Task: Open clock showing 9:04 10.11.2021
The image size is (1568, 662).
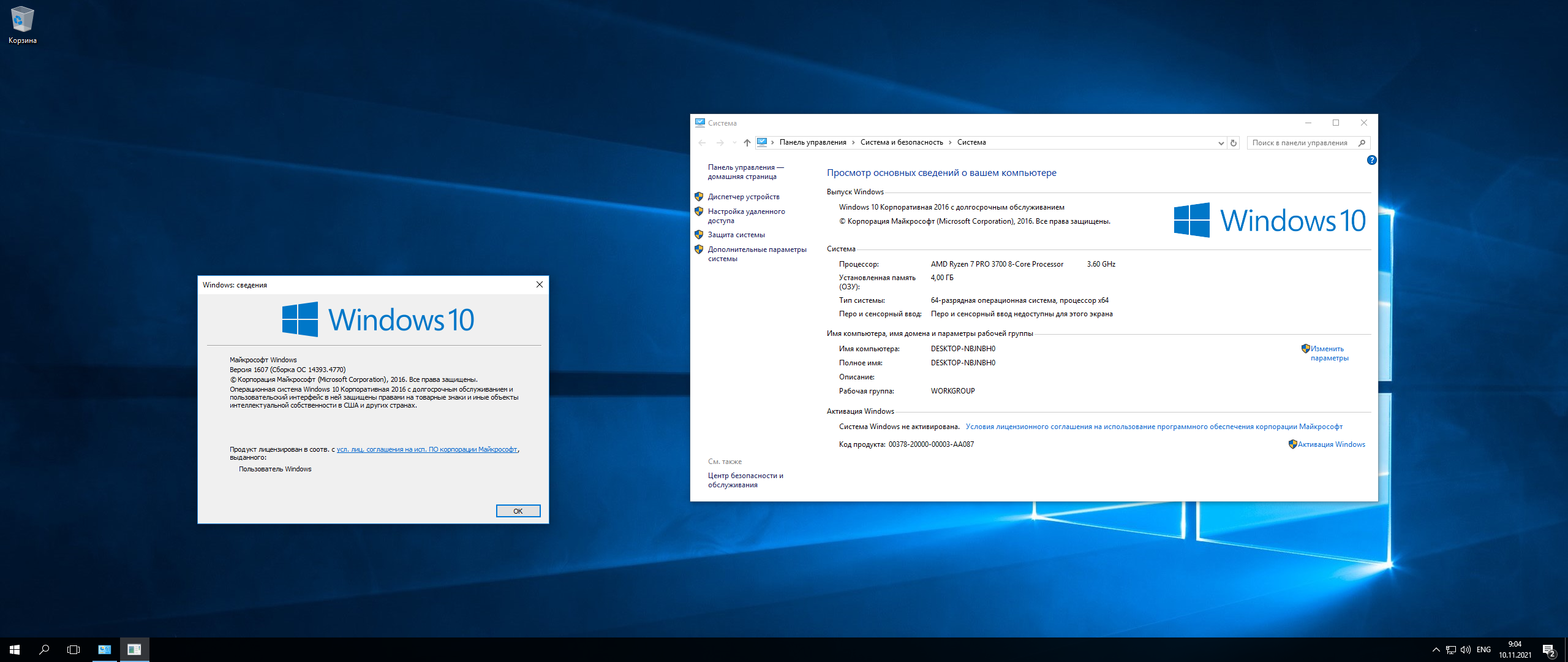Action: pos(1515,650)
